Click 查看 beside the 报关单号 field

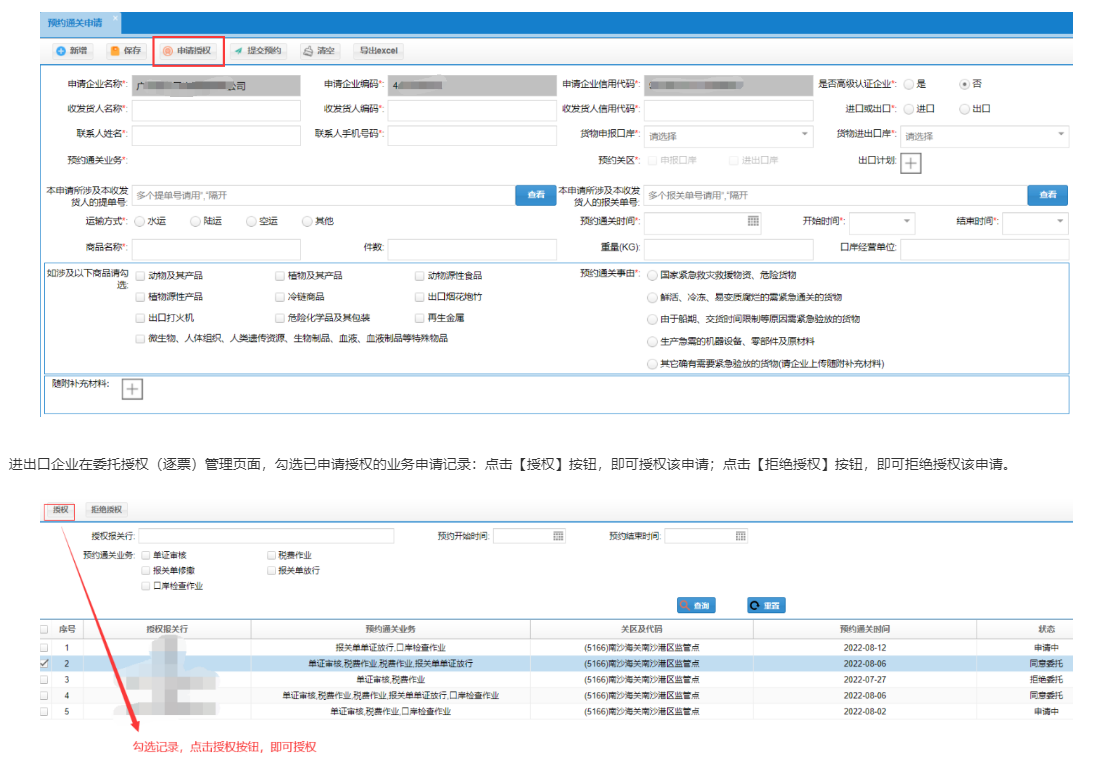tap(1047, 195)
